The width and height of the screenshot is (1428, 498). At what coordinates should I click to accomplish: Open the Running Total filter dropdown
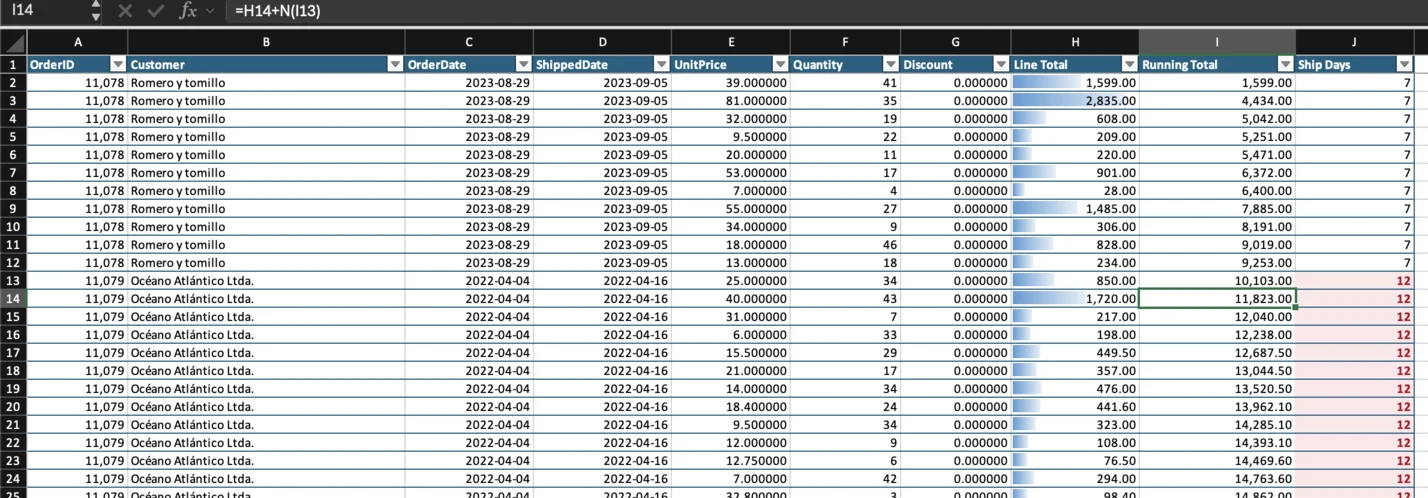point(1285,65)
